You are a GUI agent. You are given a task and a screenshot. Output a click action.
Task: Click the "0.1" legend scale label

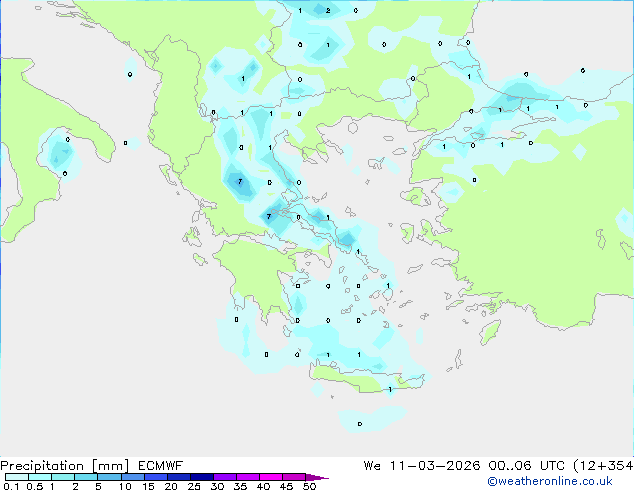tap(11, 486)
